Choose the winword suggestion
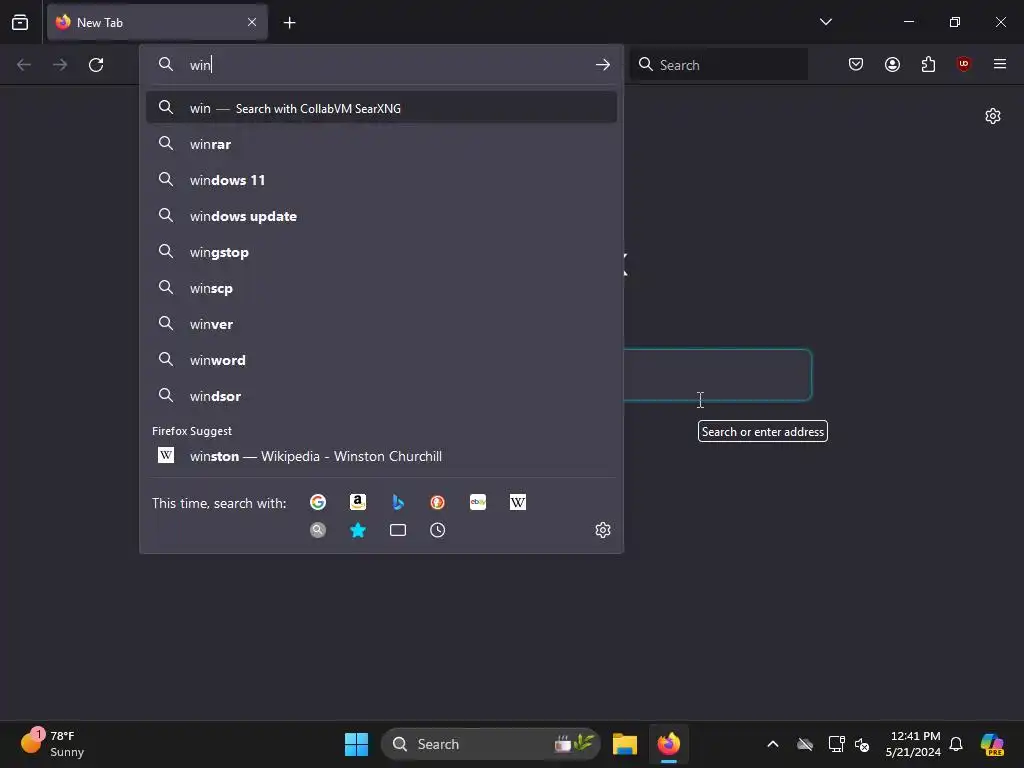Image resolution: width=1024 pixels, height=768 pixels. click(x=381, y=359)
